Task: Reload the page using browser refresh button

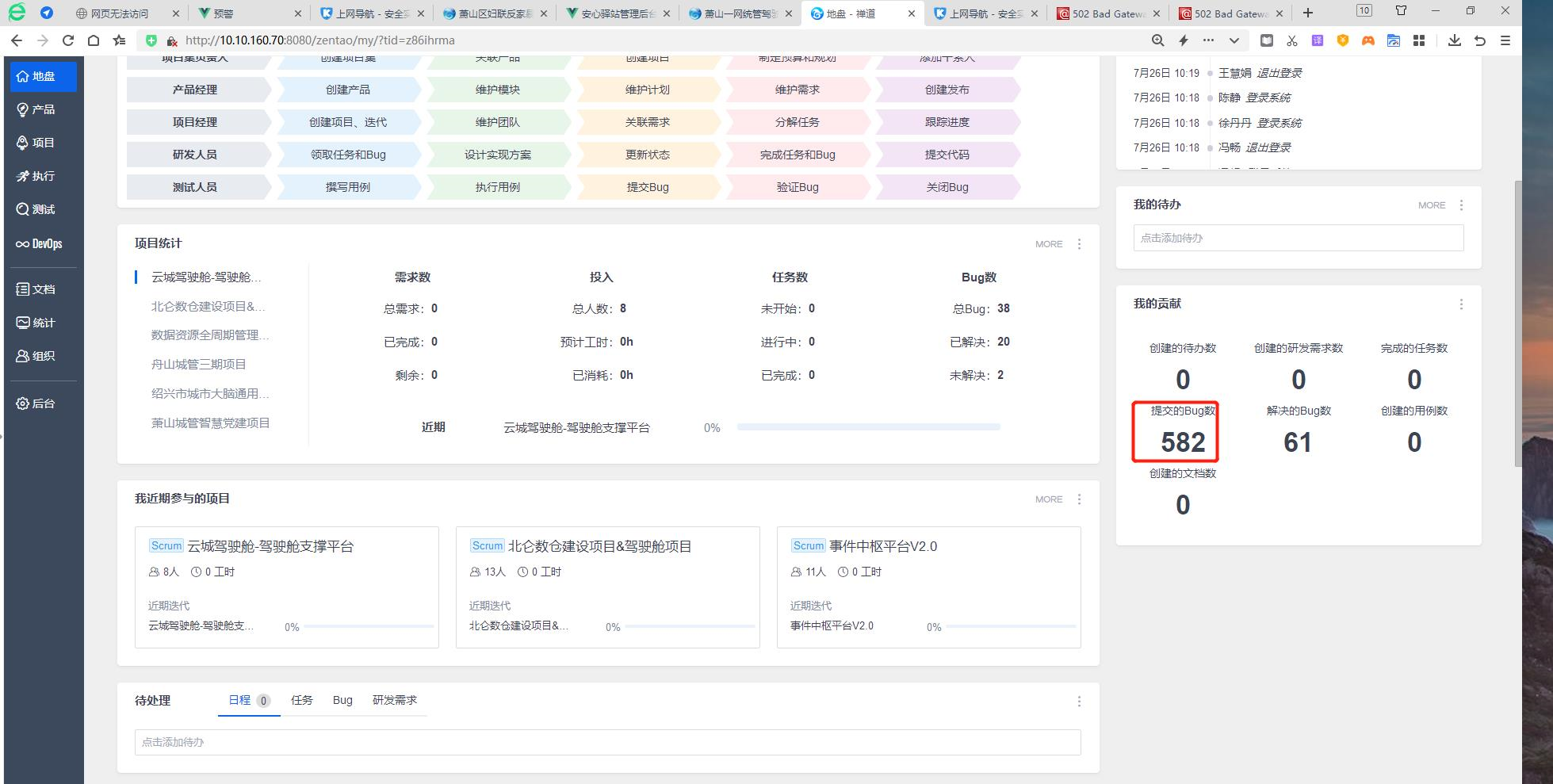Action: pos(68,40)
